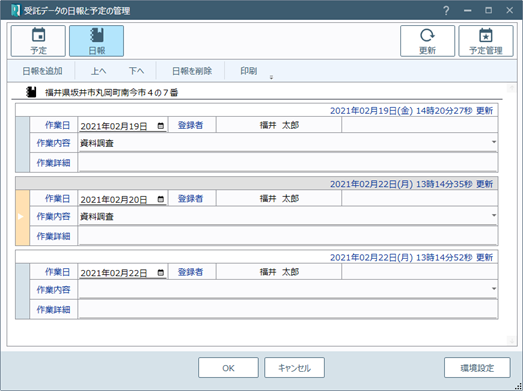Click the scroll down arrow of the list
This screenshot has width=523, height=391.
(511, 340)
